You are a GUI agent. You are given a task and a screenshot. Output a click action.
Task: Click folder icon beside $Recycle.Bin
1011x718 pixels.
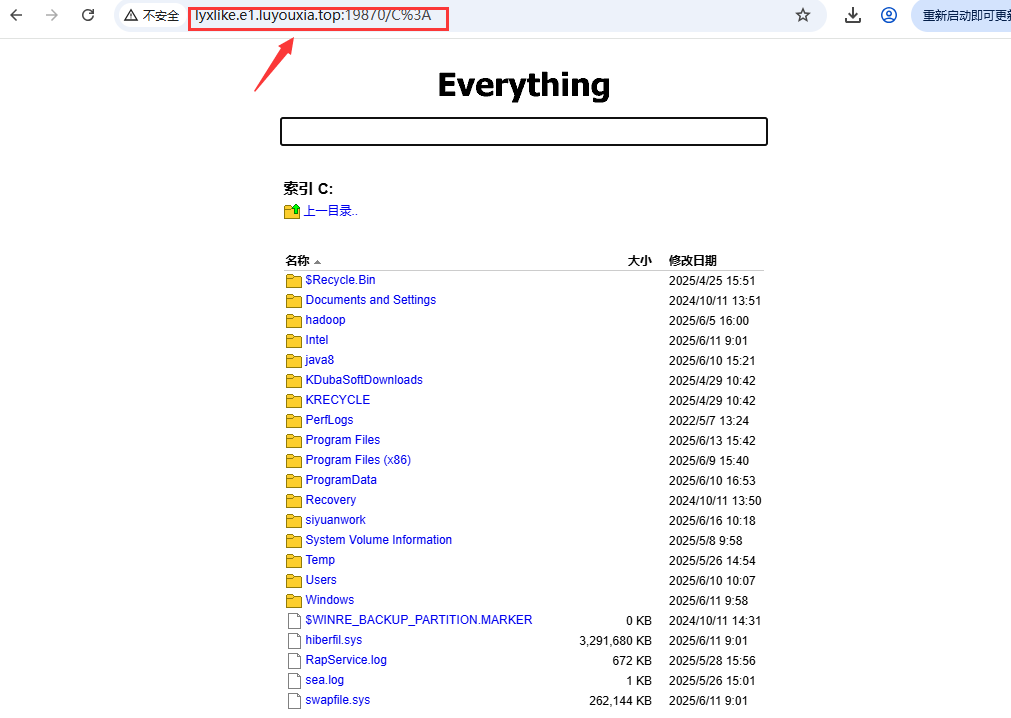294,280
